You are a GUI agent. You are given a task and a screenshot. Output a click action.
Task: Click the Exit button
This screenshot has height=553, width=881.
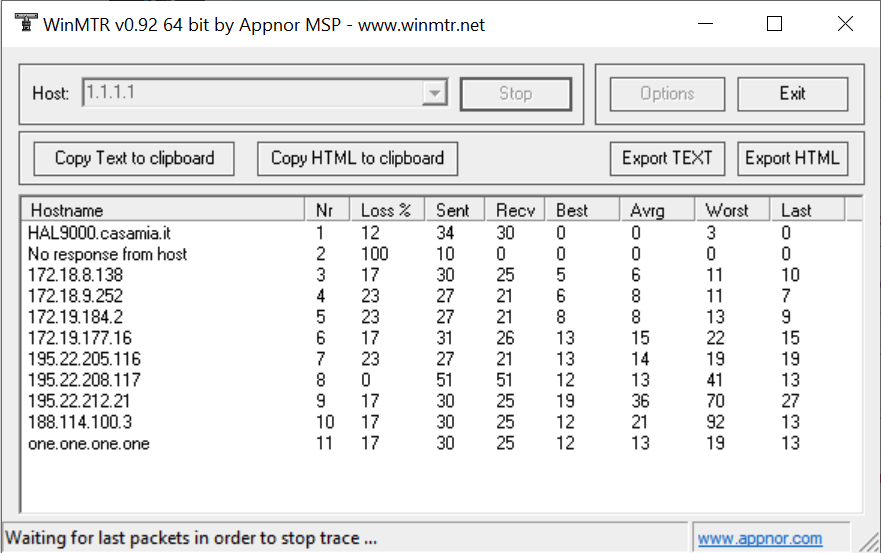pyautogui.click(x=792, y=94)
